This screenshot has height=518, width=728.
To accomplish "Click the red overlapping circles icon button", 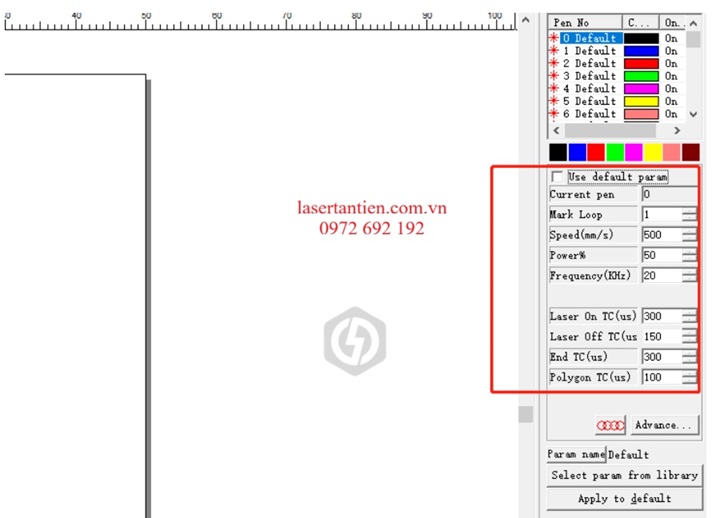I will (x=610, y=425).
